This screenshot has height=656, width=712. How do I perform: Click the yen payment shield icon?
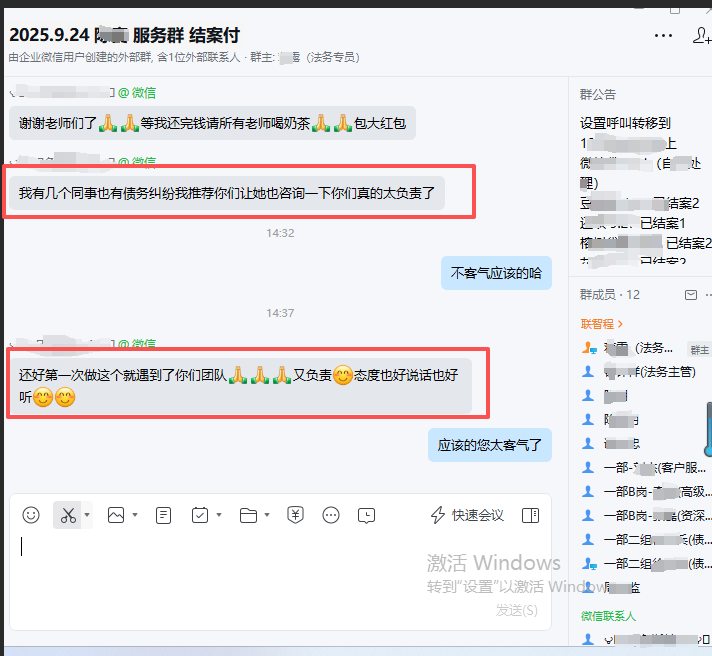click(x=296, y=515)
